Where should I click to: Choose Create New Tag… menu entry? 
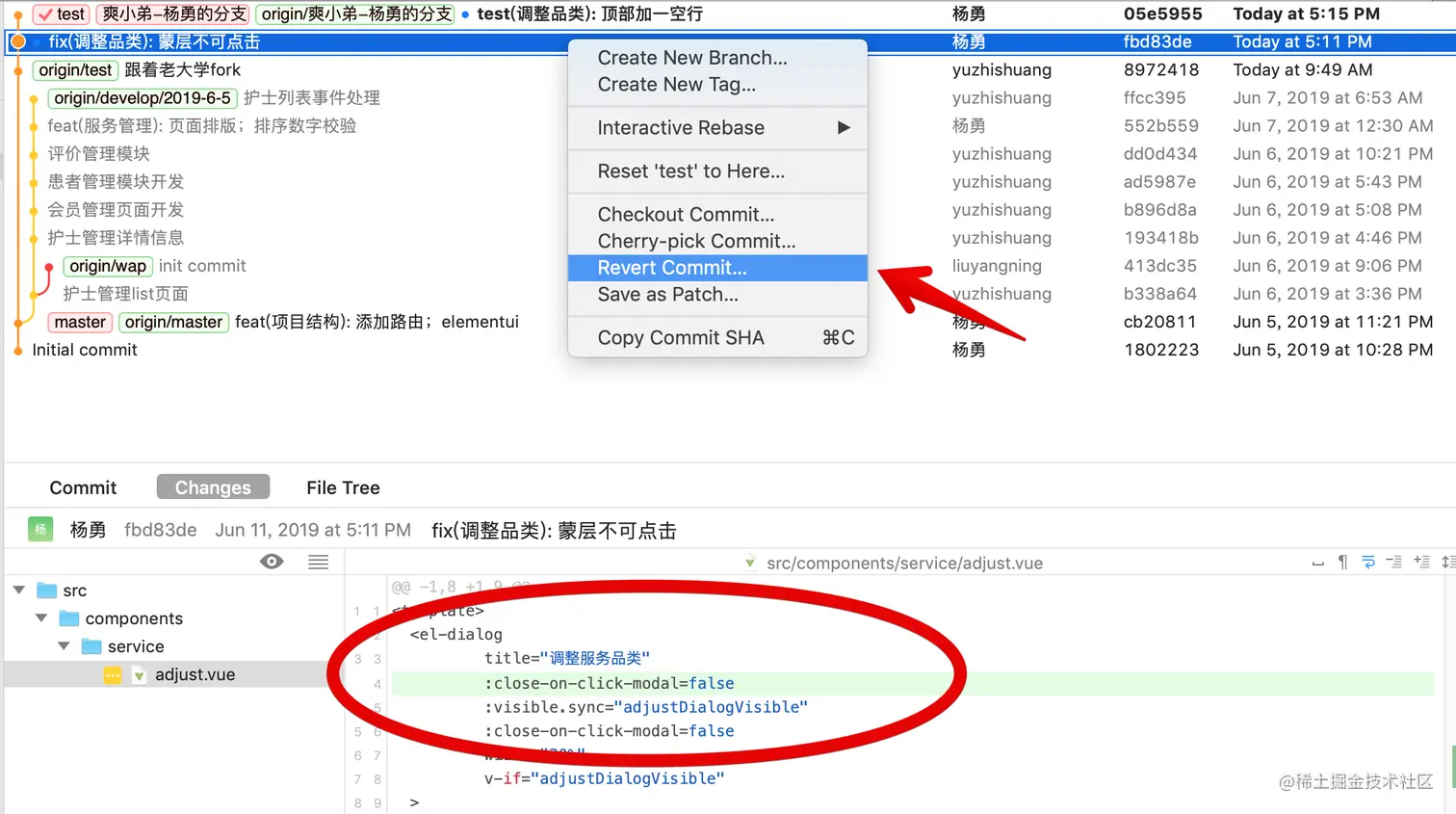click(x=717, y=84)
